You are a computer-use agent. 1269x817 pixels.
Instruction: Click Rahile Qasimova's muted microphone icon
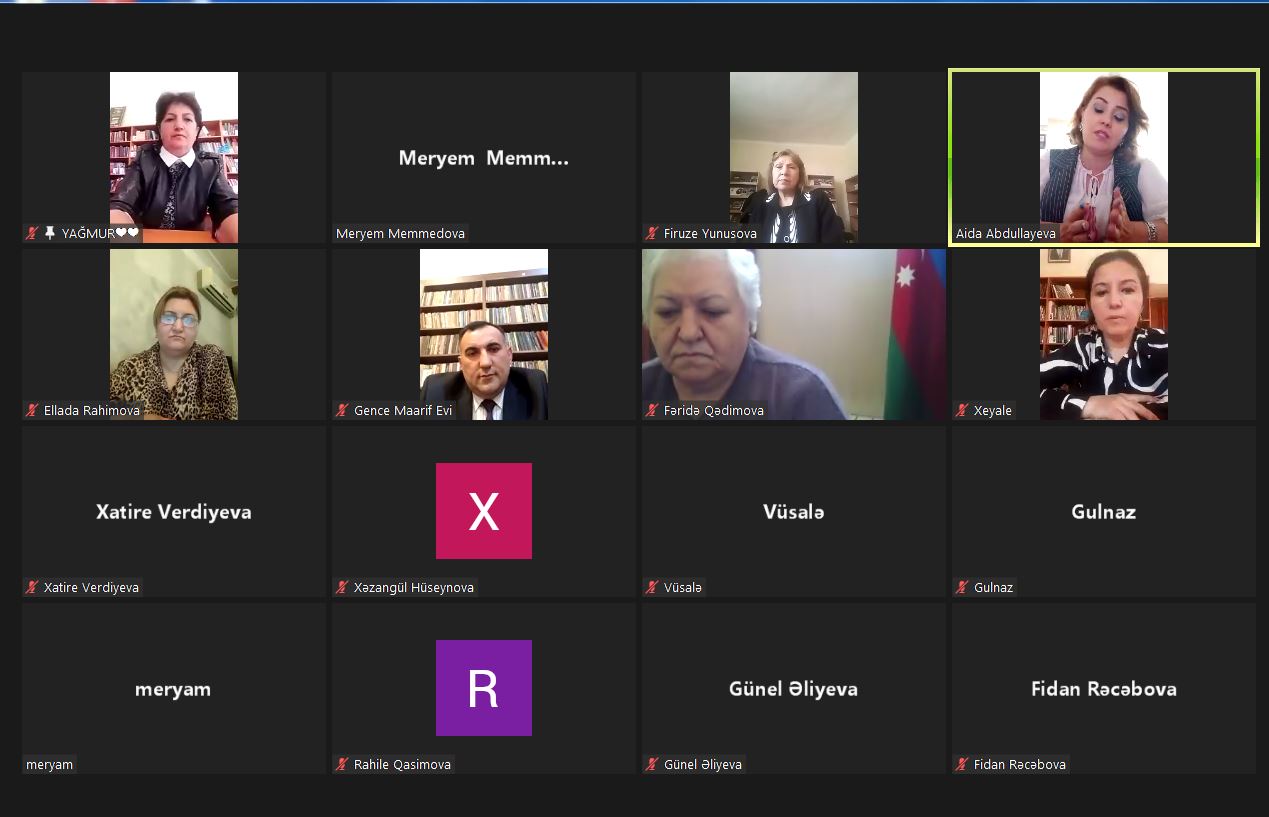click(342, 765)
